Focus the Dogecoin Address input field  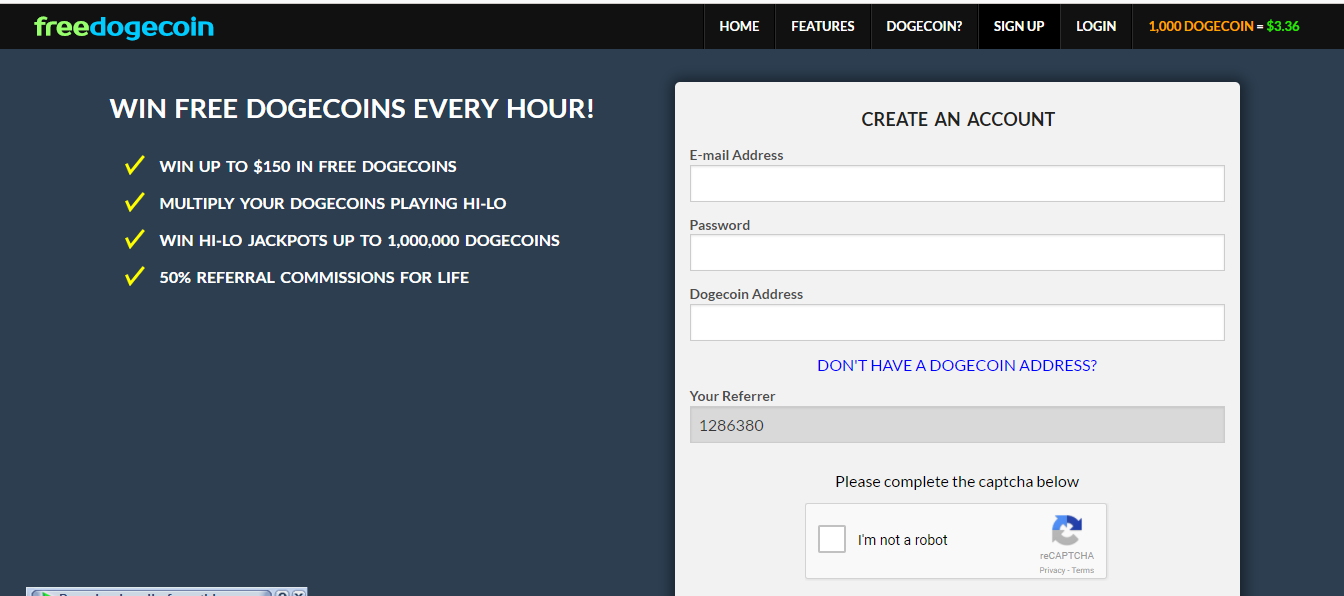pos(957,322)
